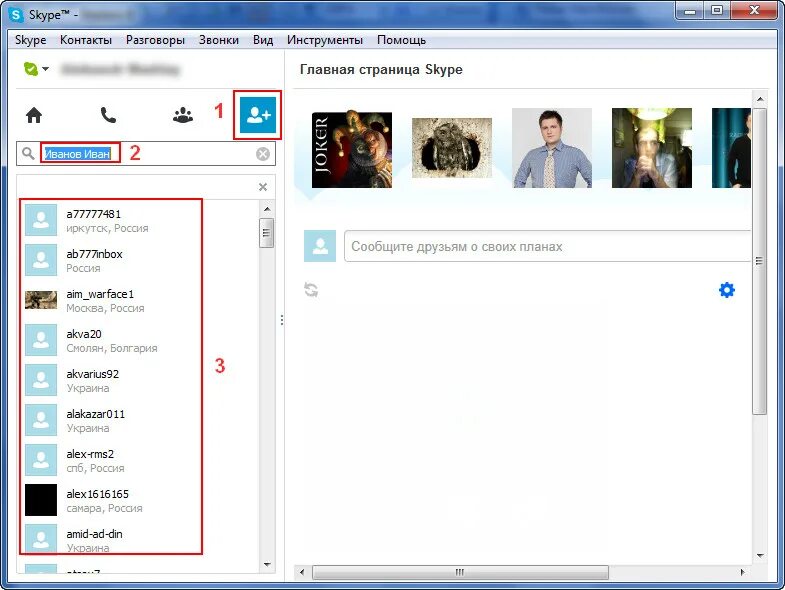This screenshot has height=590, width=785.
Task: Click the horizontal scrollbar thumb
Action: (x=460, y=572)
